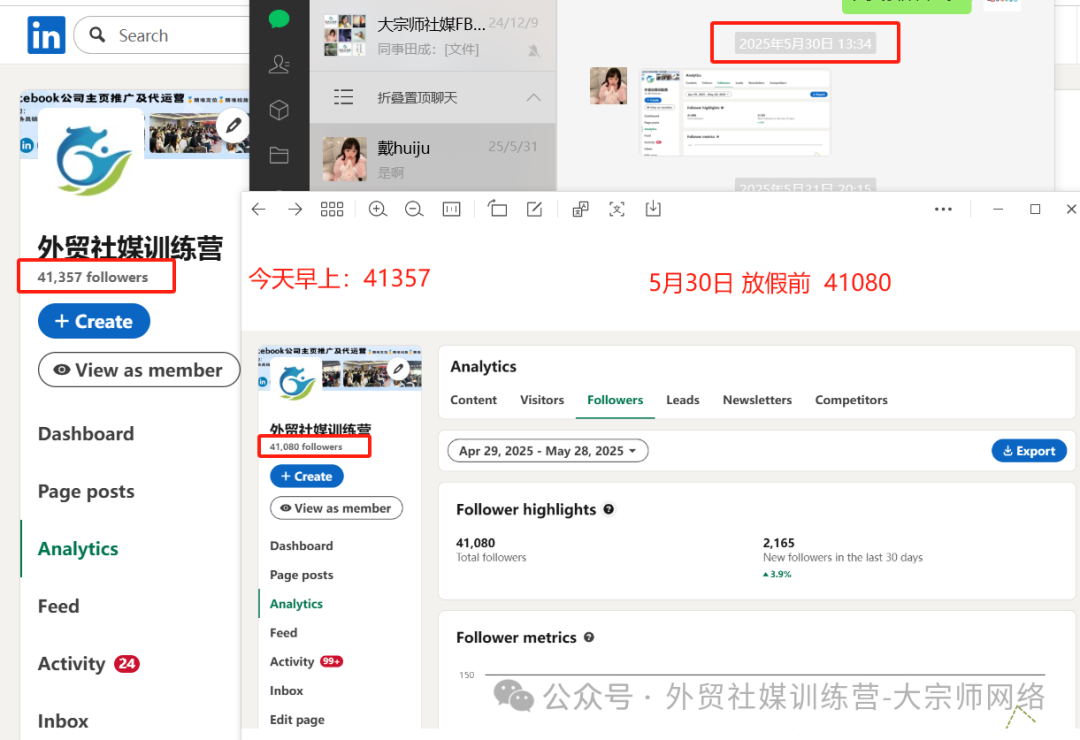This screenshot has height=740, width=1080.
Task: Open Activity with 99+ badge
Action: (306, 661)
